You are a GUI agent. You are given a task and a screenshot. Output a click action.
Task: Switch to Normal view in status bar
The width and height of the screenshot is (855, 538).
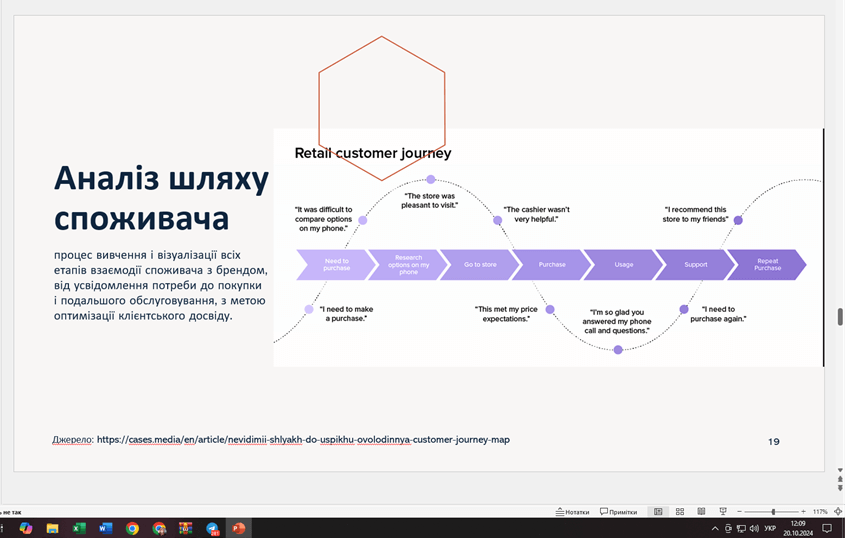point(658,511)
